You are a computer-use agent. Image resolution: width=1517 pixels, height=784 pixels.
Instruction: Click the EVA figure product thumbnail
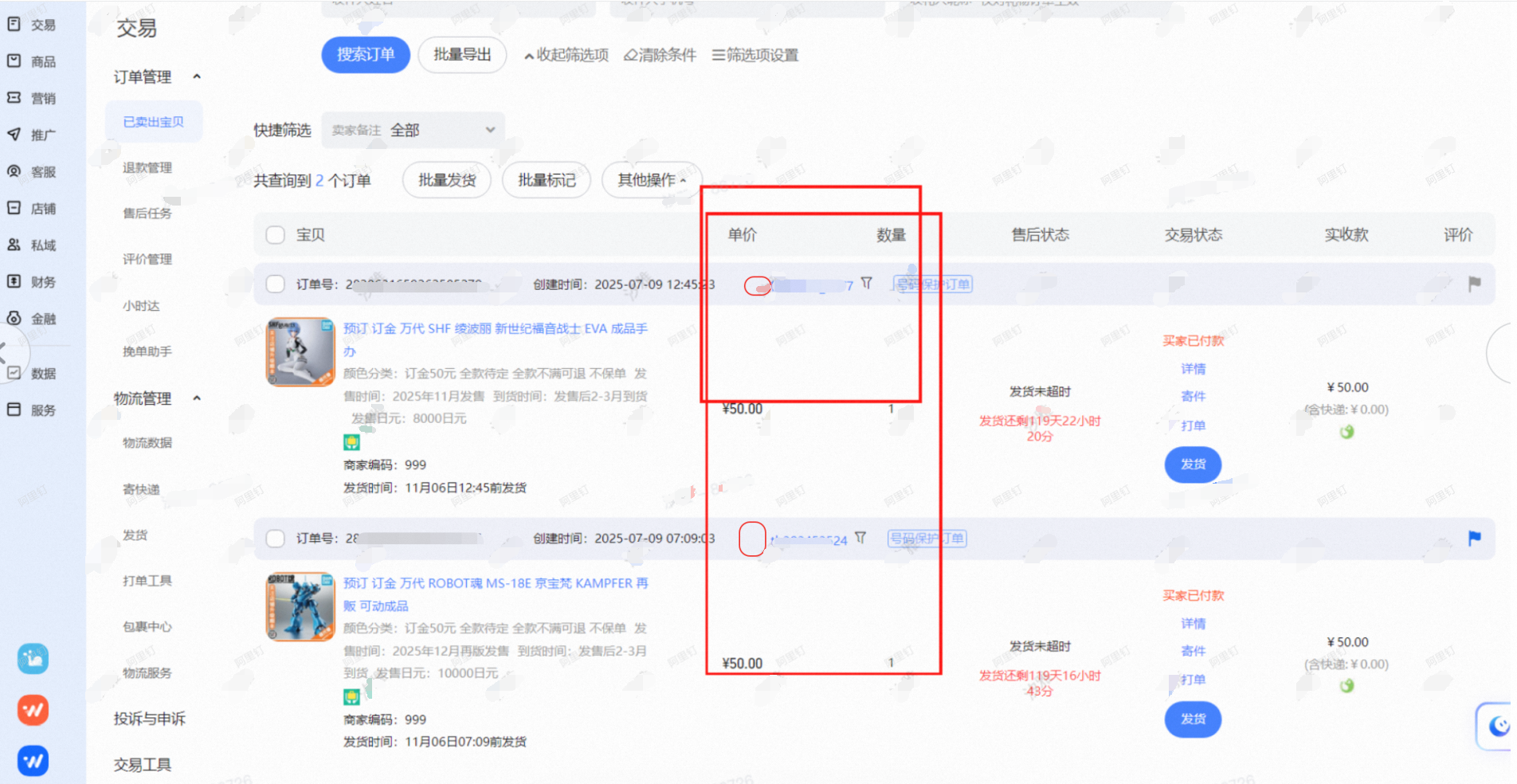300,352
